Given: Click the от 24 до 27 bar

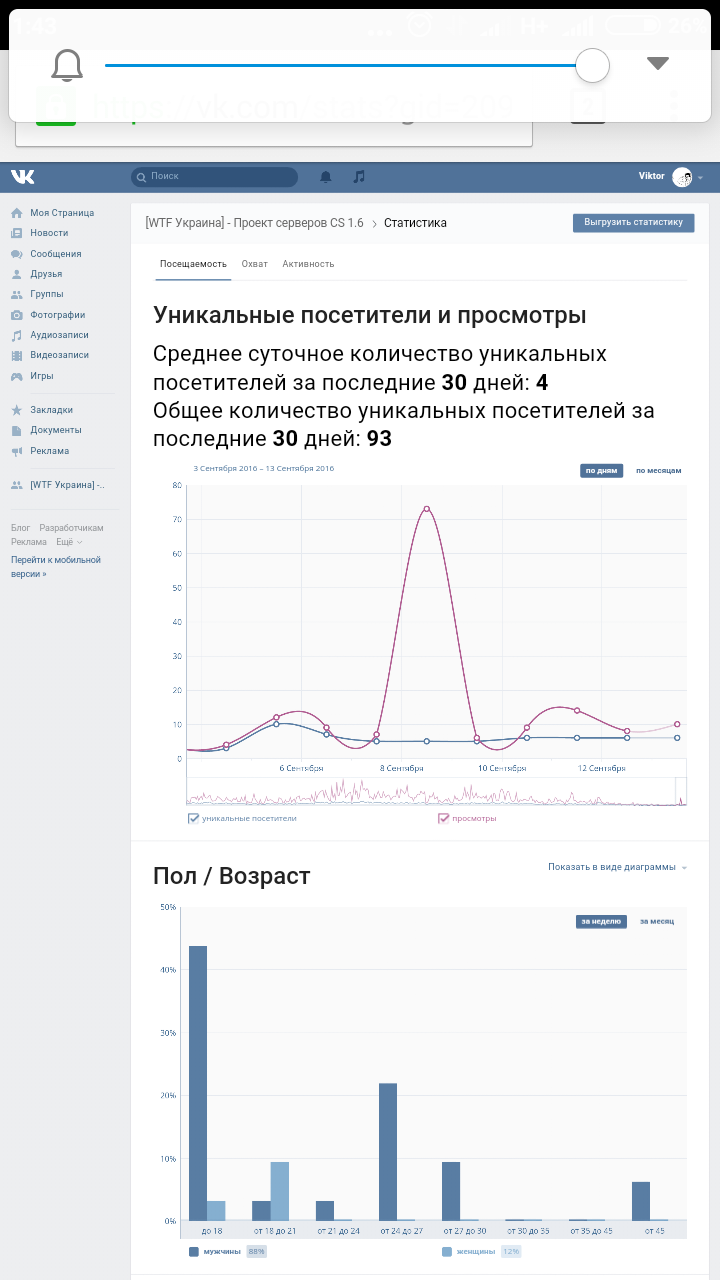Looking at the screenshot, I should pos(388,1152).
